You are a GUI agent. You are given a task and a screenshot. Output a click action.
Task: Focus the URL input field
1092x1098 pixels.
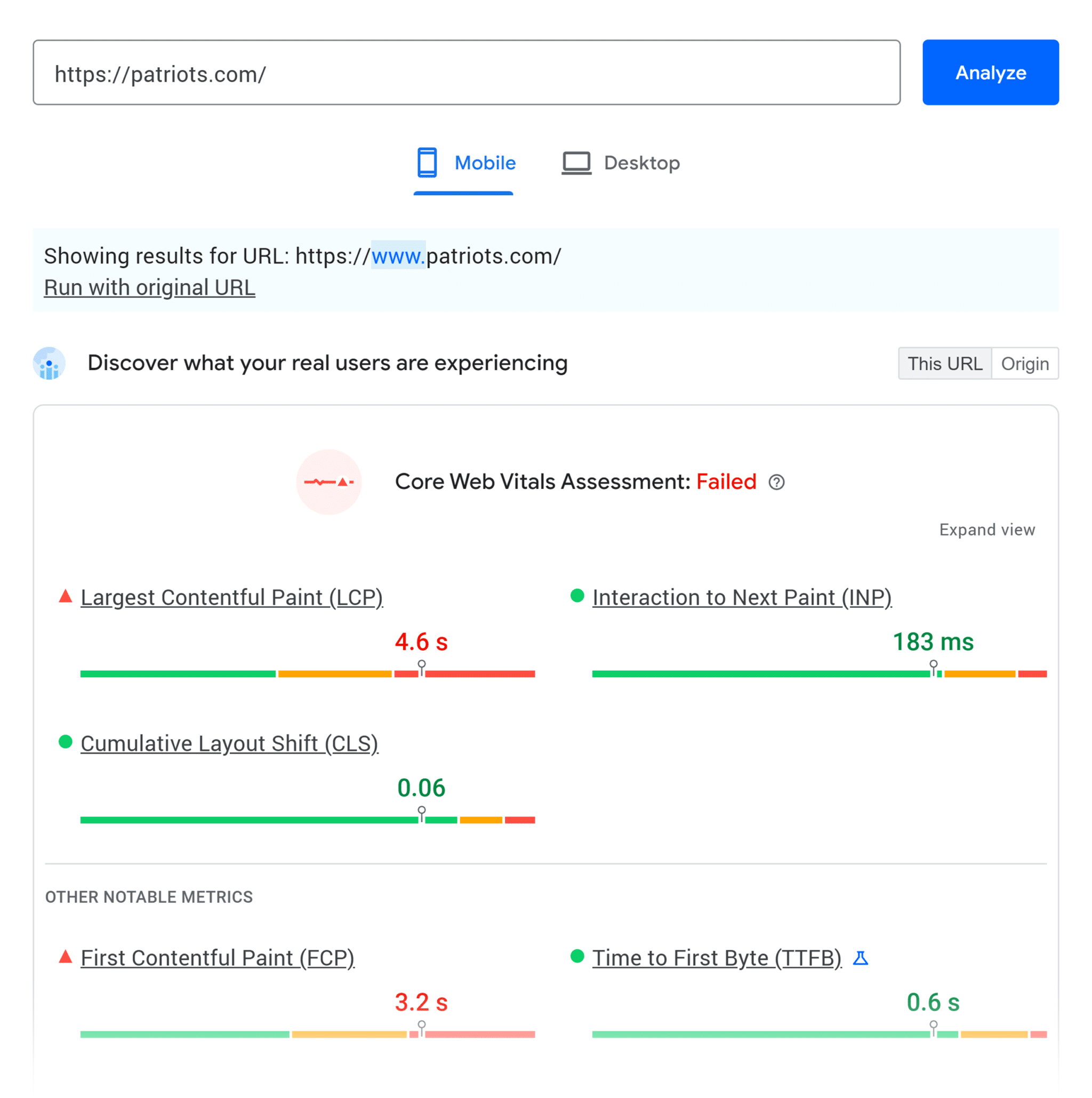[467, 72]
